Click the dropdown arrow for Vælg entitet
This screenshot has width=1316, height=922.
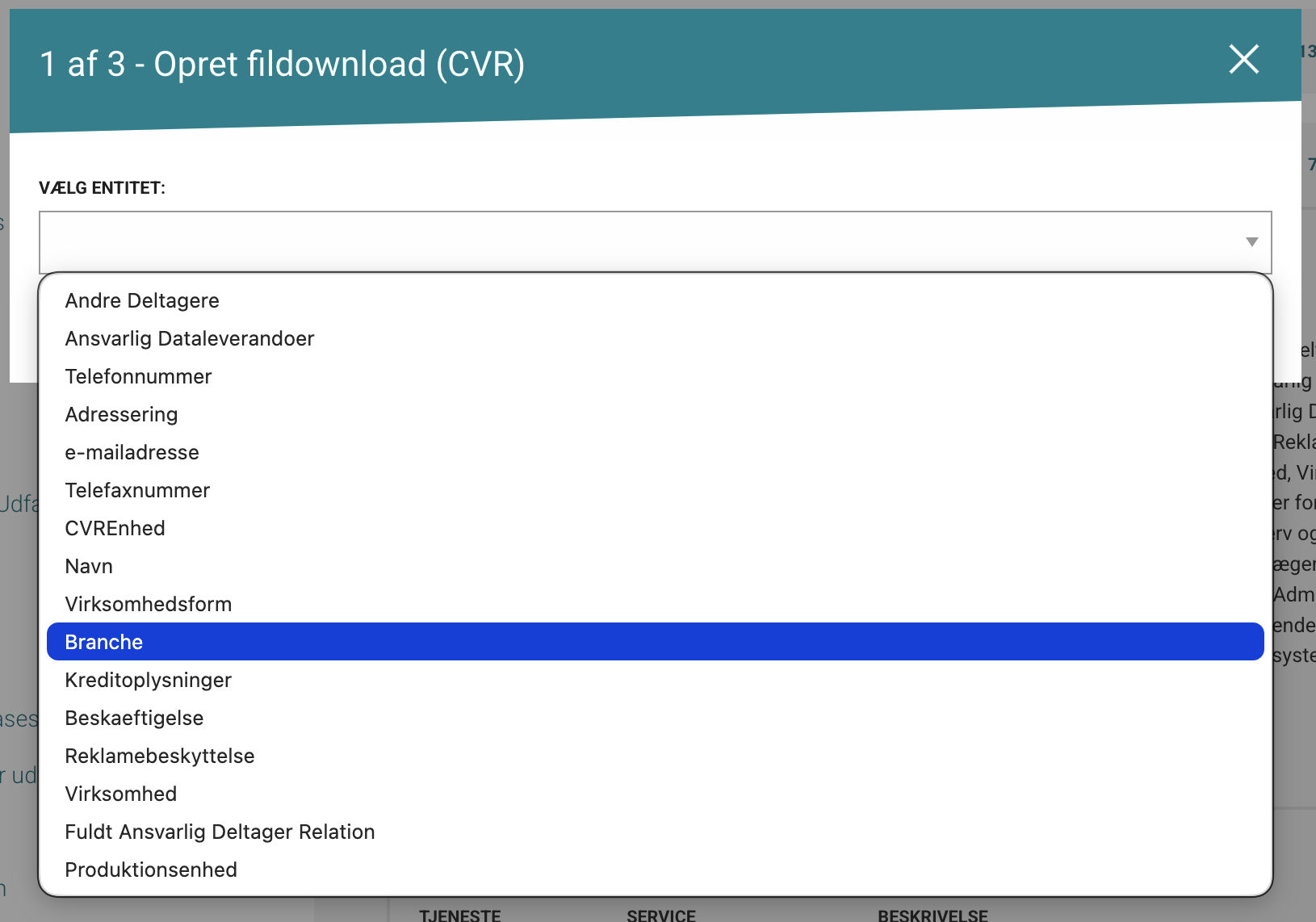pyautogui.click(x=1251, y=242)
